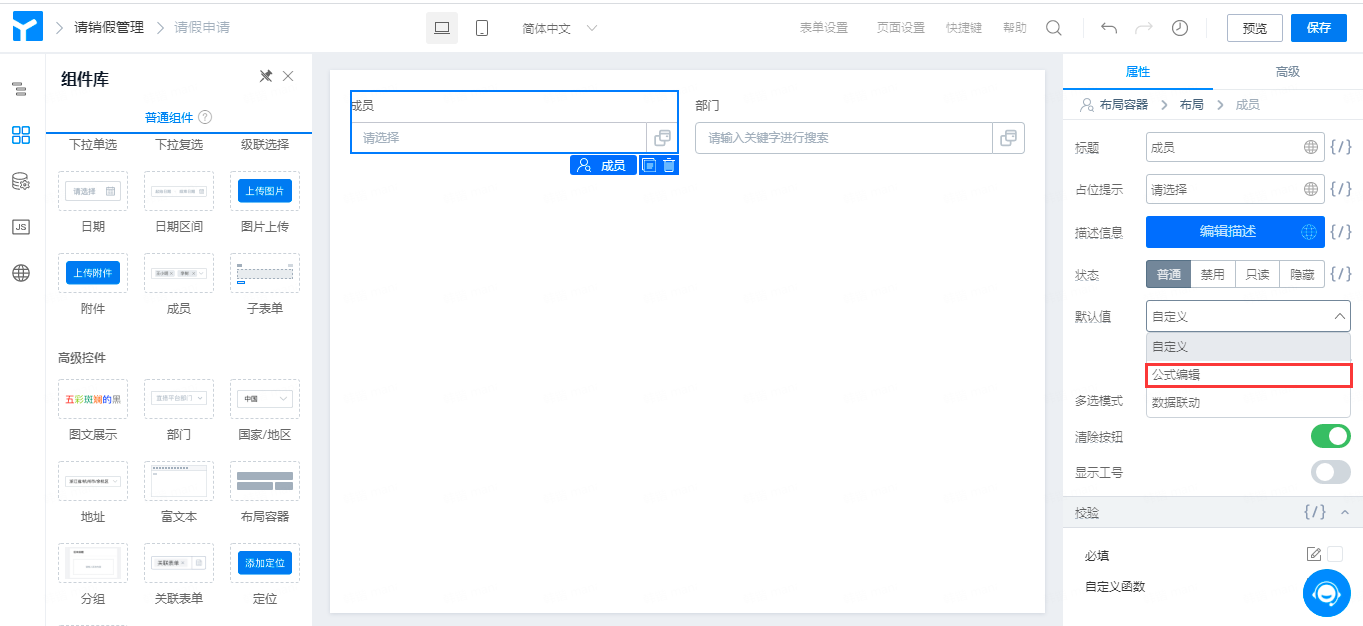Switch to desktop preview mode
Image resolution: width=1363 pixels, height=626 pixels.
click(x=442, y=28)
